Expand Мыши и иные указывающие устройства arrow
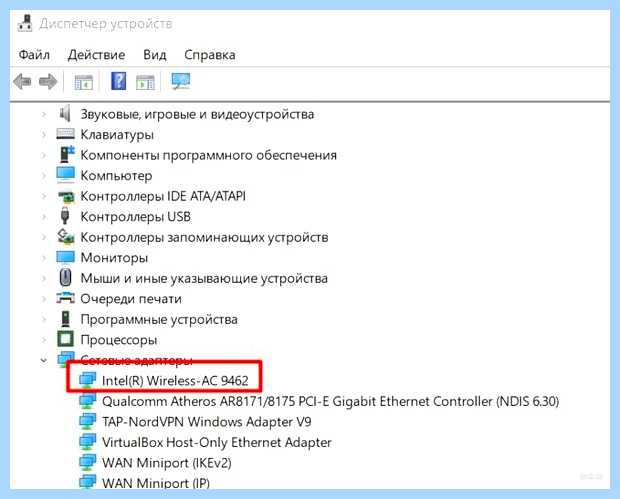620x499 pixels. tap(44, 279)
